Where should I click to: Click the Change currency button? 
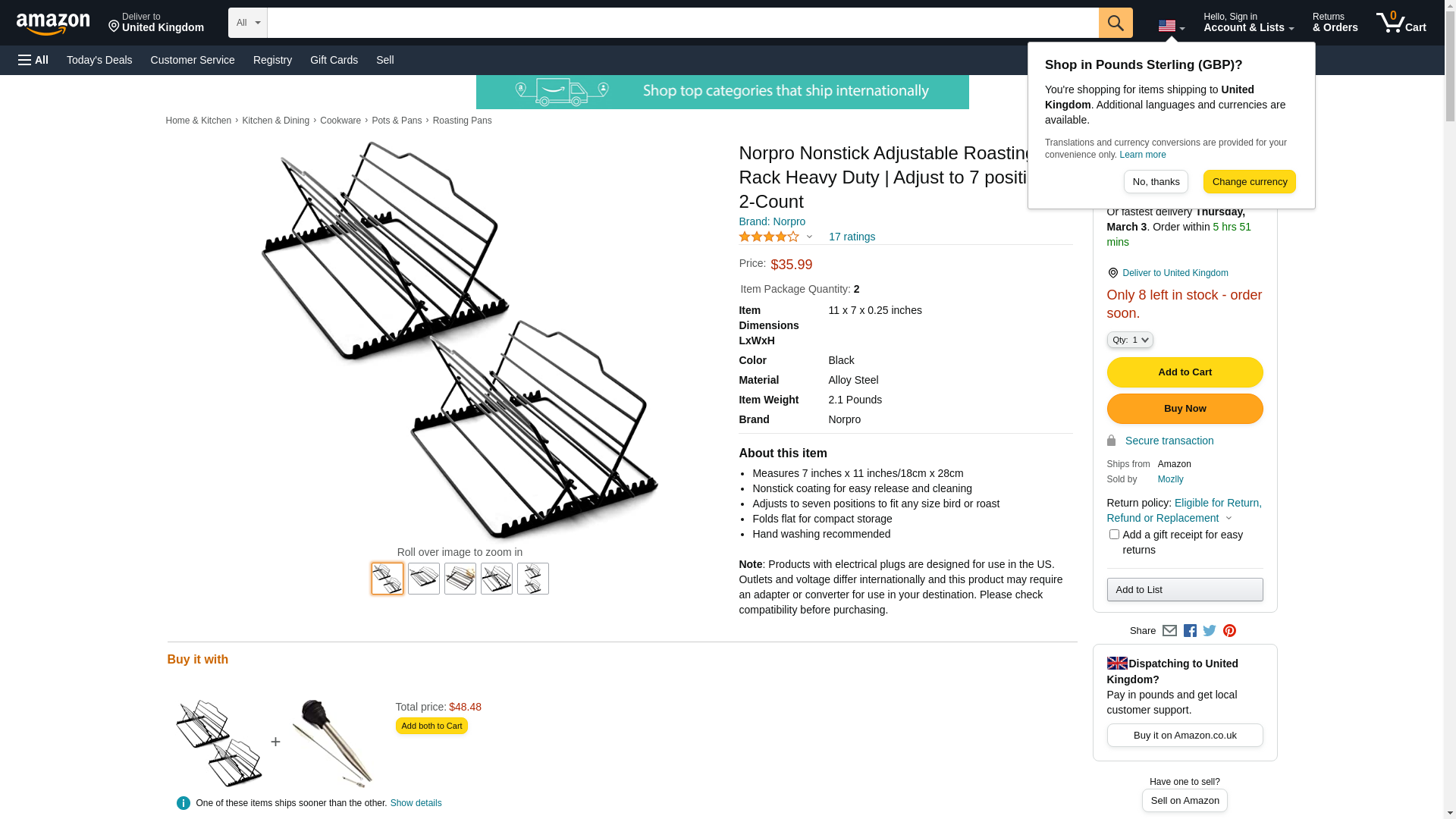[x=1249, y=182]
